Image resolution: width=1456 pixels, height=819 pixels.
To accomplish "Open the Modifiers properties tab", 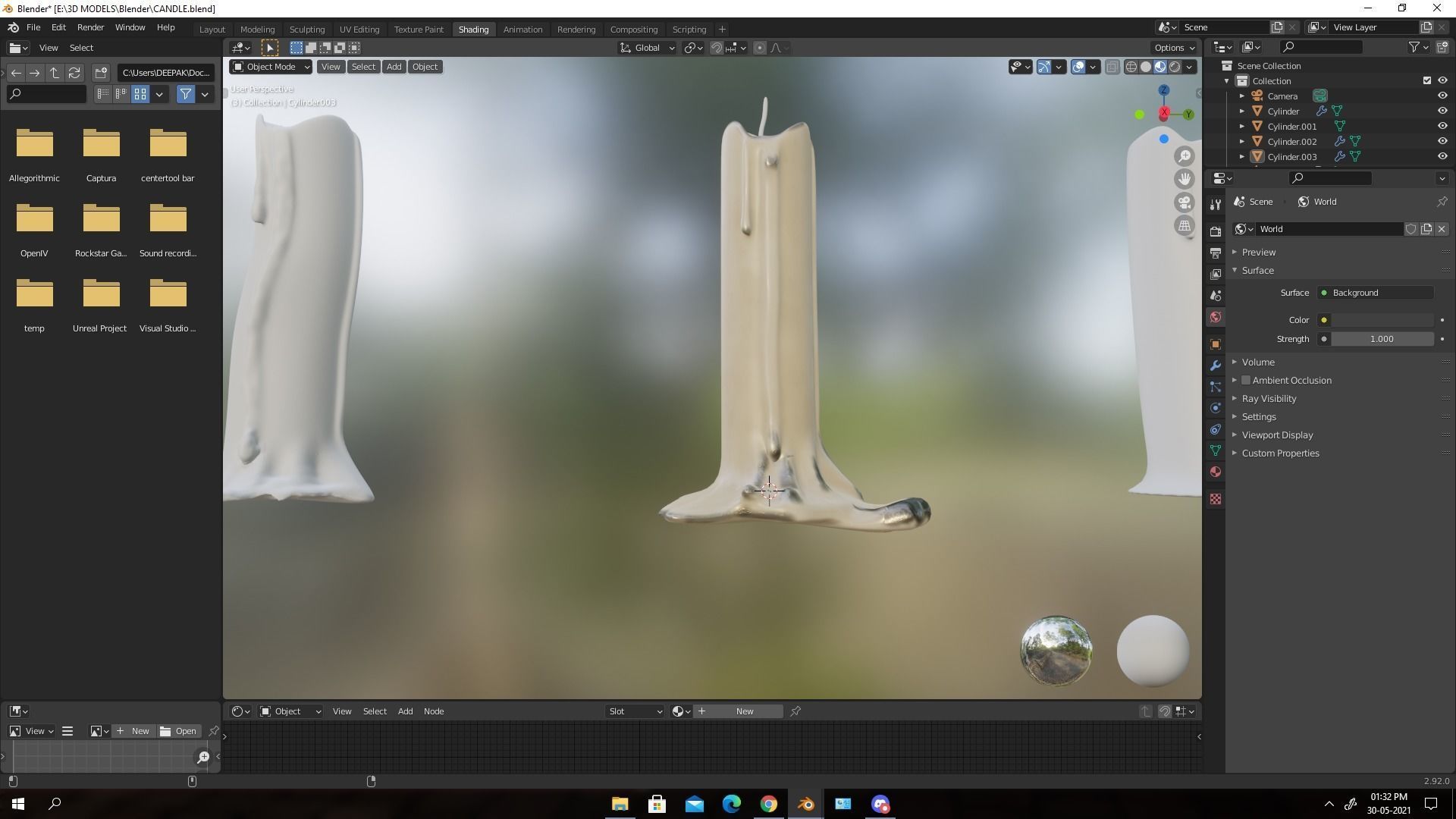I will pos(1216,366).
